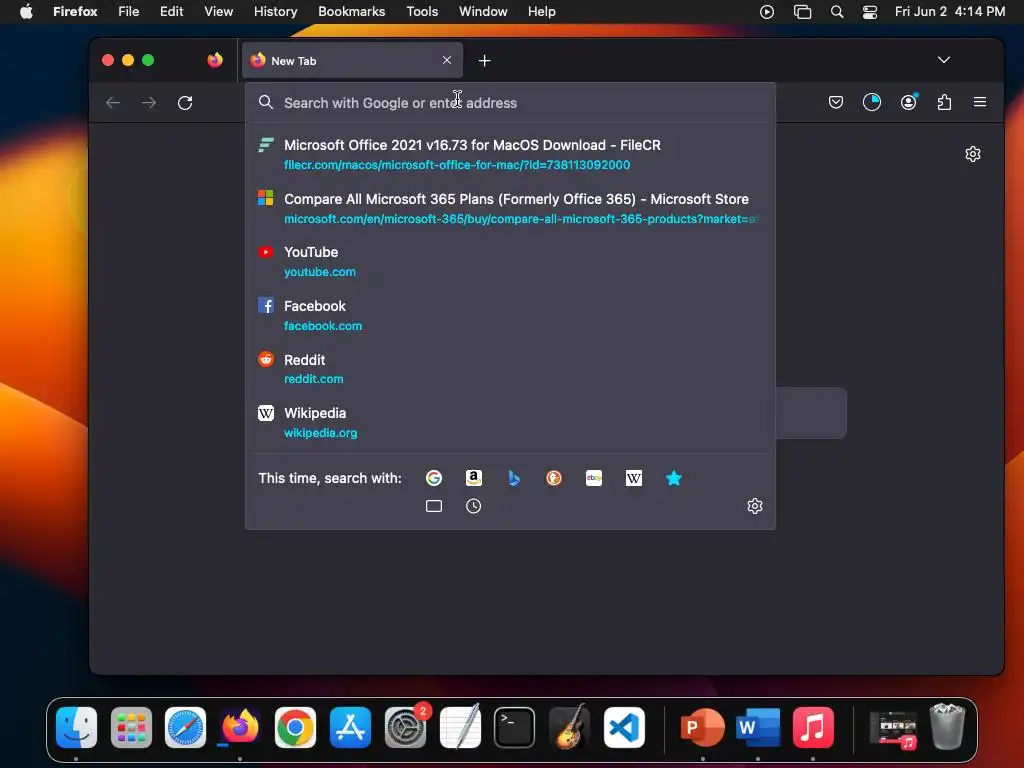
Task: Search in History clock icon
Action: [473, 506]
